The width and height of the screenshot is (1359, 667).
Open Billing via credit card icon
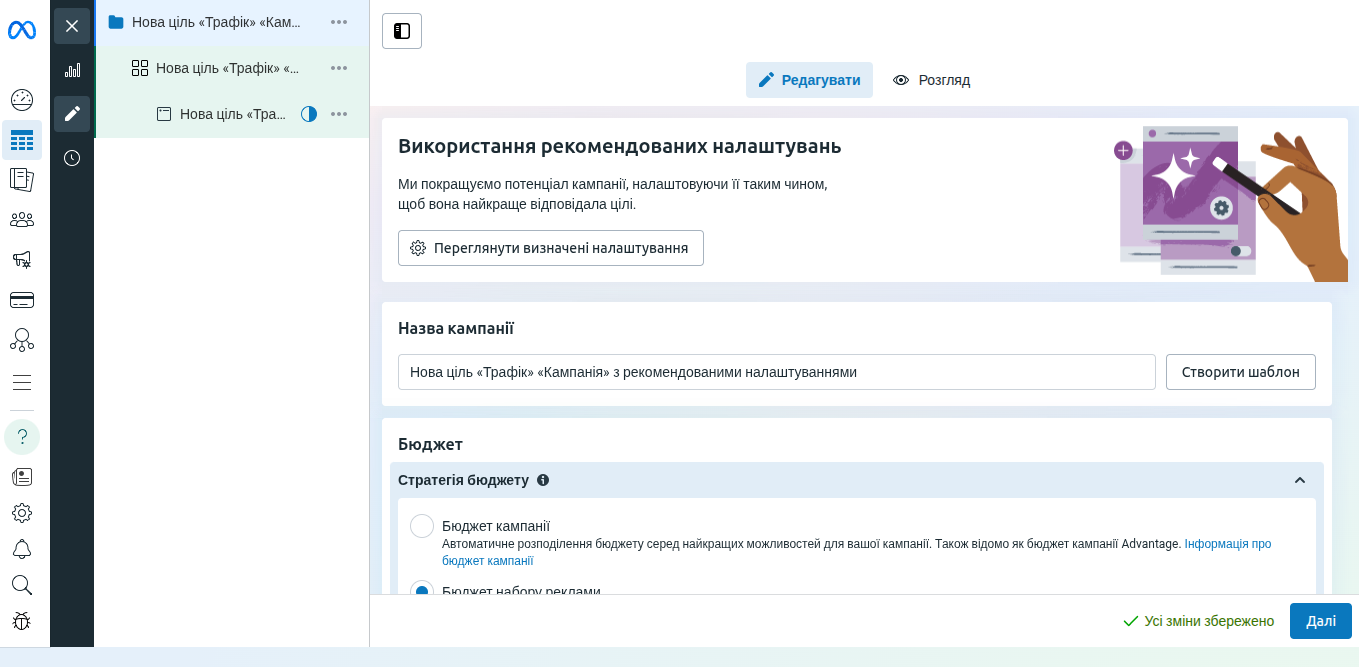tap(22, 299)
